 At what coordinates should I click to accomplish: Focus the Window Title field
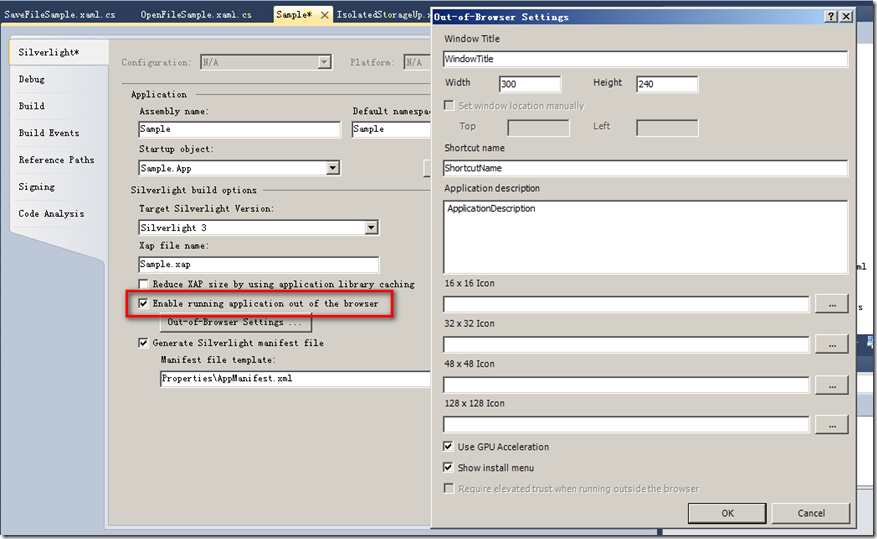(645, 59)
